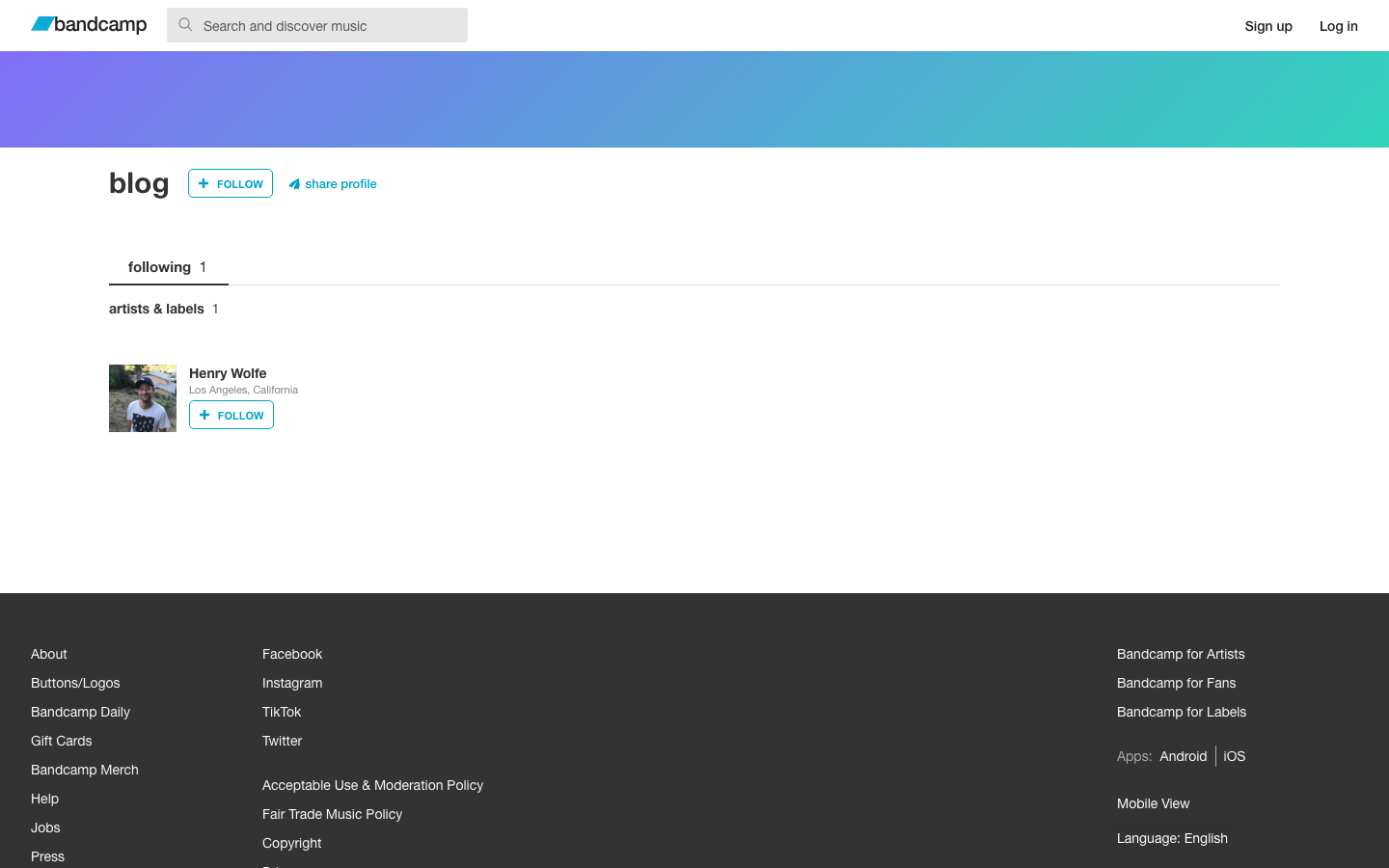Screen dimensions: 1389x868
Task: Visit Bandcamp's Facebook page
Action: click(292, 654)
